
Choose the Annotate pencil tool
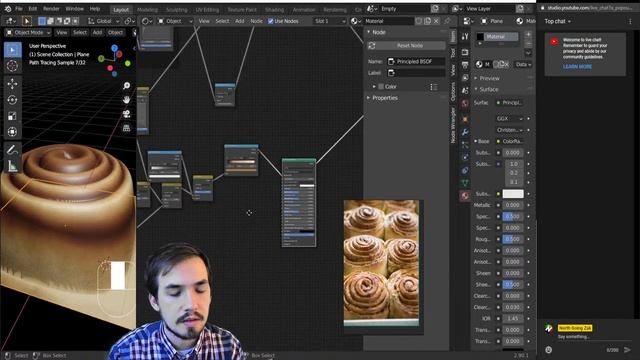[x=12, y=150]
